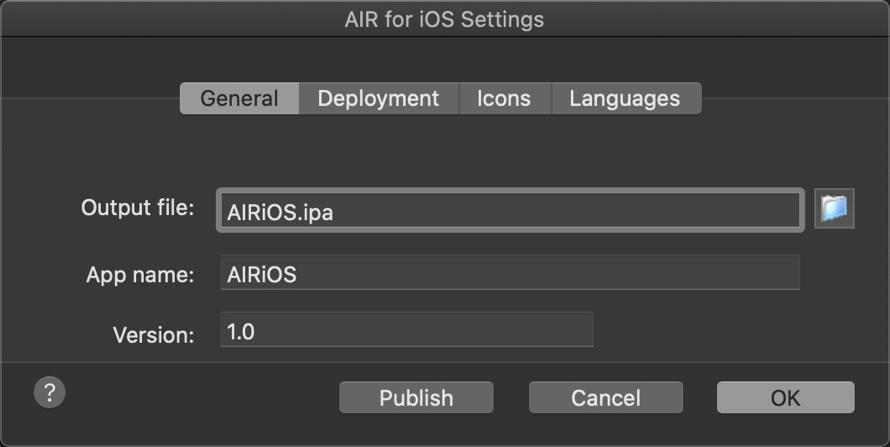Click the 'App name:' label

(x=140, y=275)
